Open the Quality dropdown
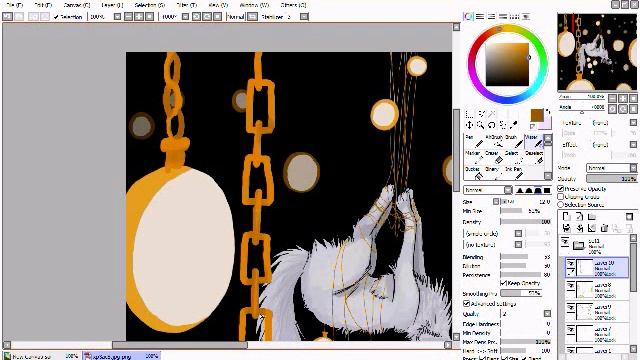640x360 pixels. tap(547, 313)
